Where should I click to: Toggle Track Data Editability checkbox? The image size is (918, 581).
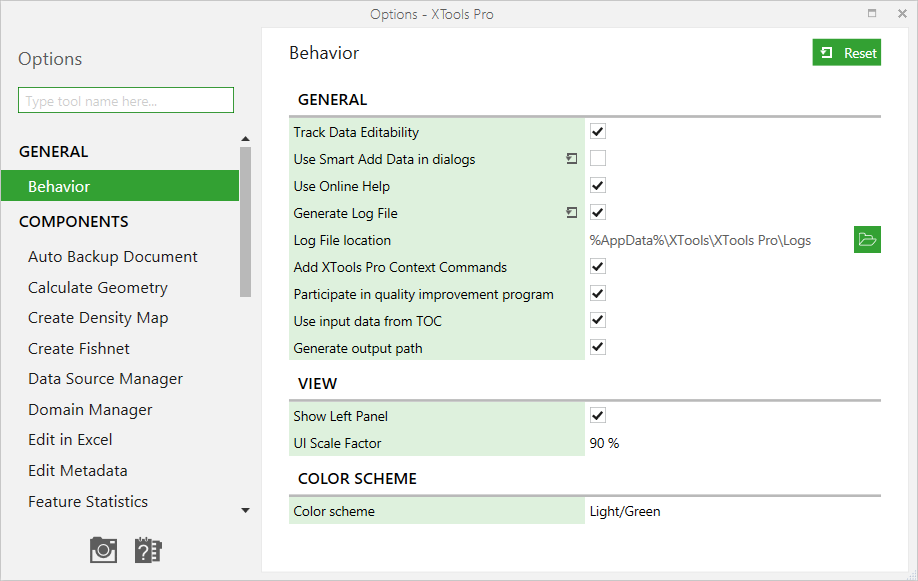click(x=598, y=131)
